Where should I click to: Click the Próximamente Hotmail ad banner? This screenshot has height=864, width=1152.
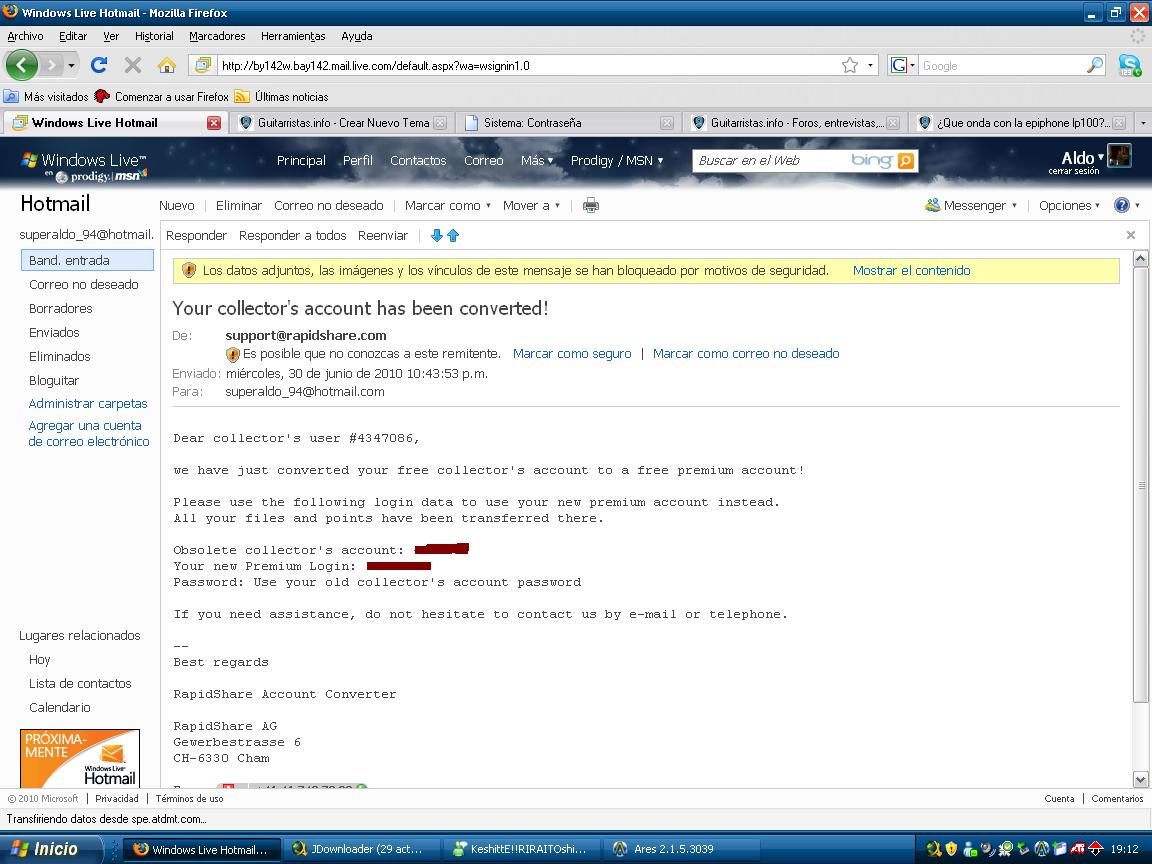tap(80, 758)
